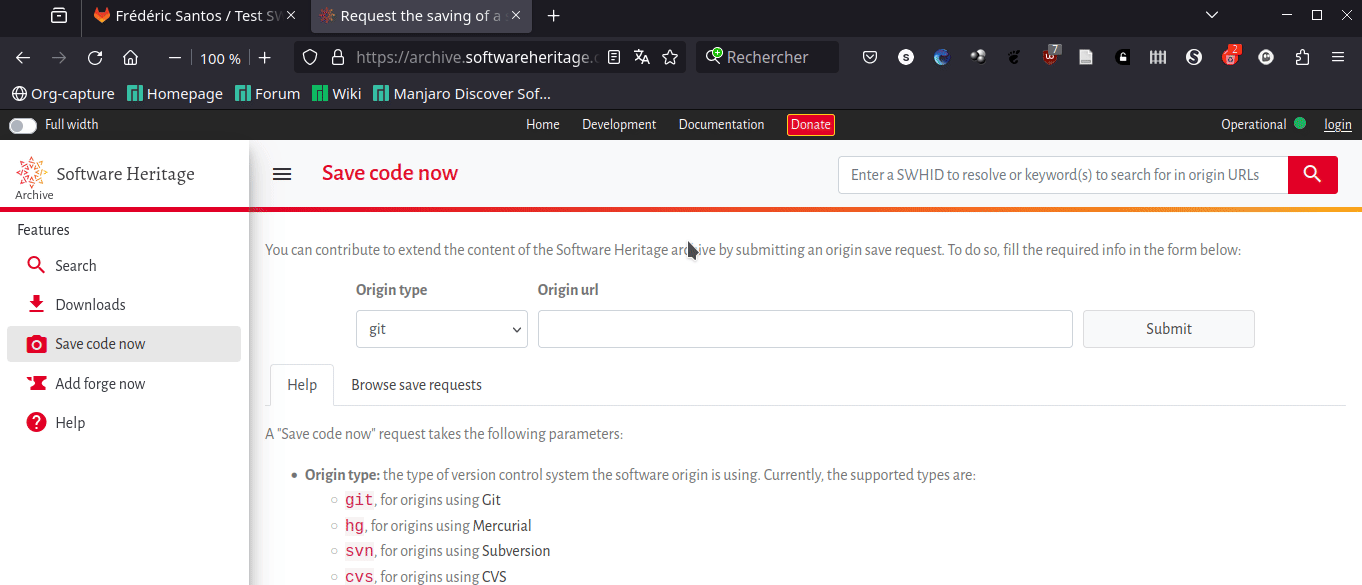The height and width of the screenshot is (585, 1362).
Task: Open the Origin type dropdown showing git
Action: point(441,328)
